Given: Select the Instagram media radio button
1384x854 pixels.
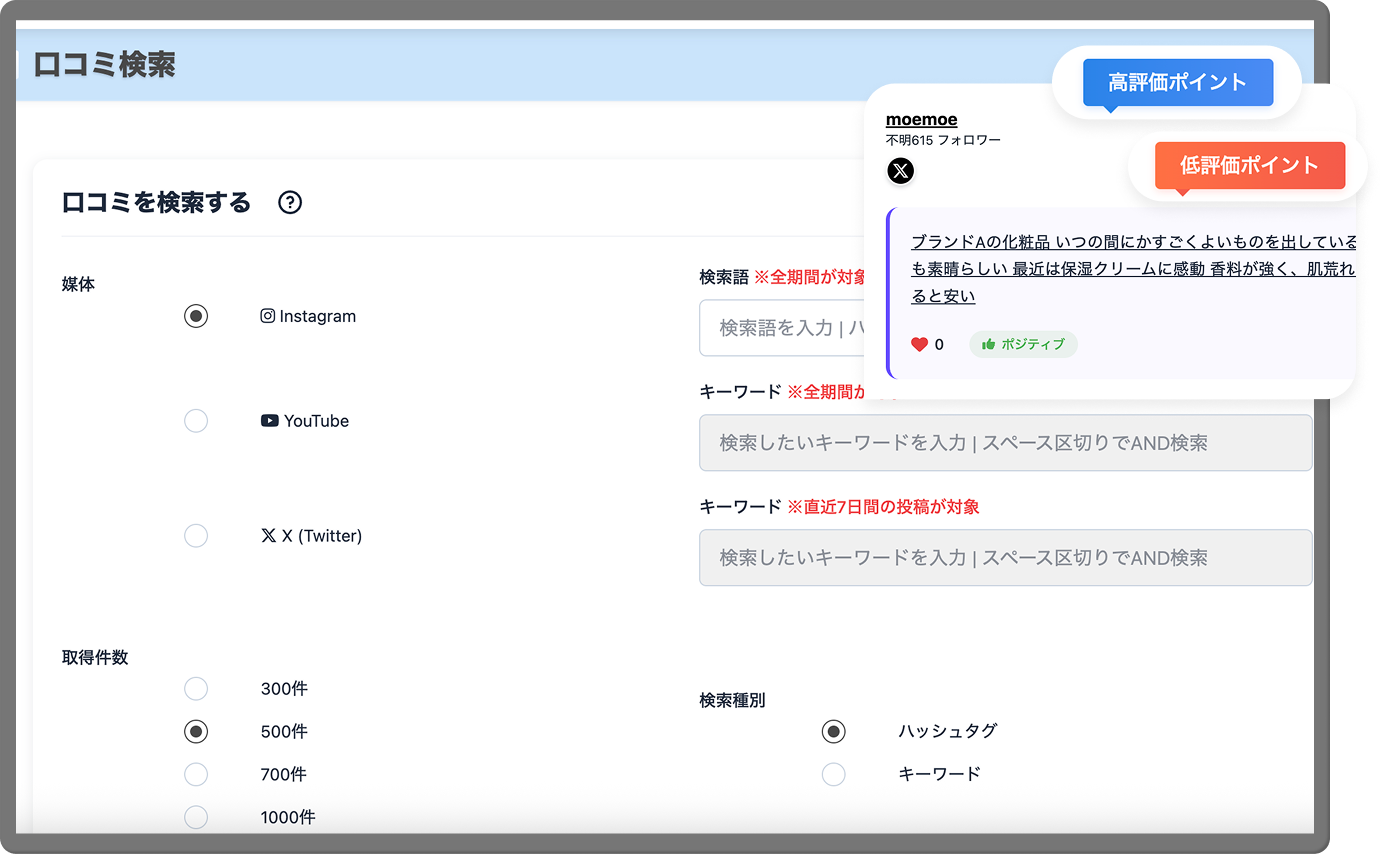Looking at the screenshot, I should click(196, 316).
